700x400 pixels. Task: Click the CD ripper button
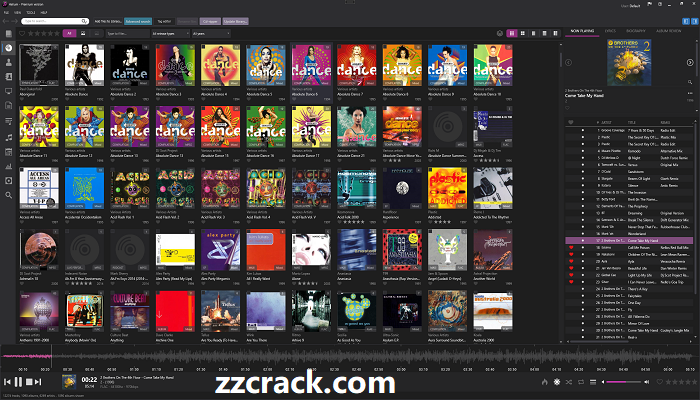pyautogui.click(x=210, y=21)
